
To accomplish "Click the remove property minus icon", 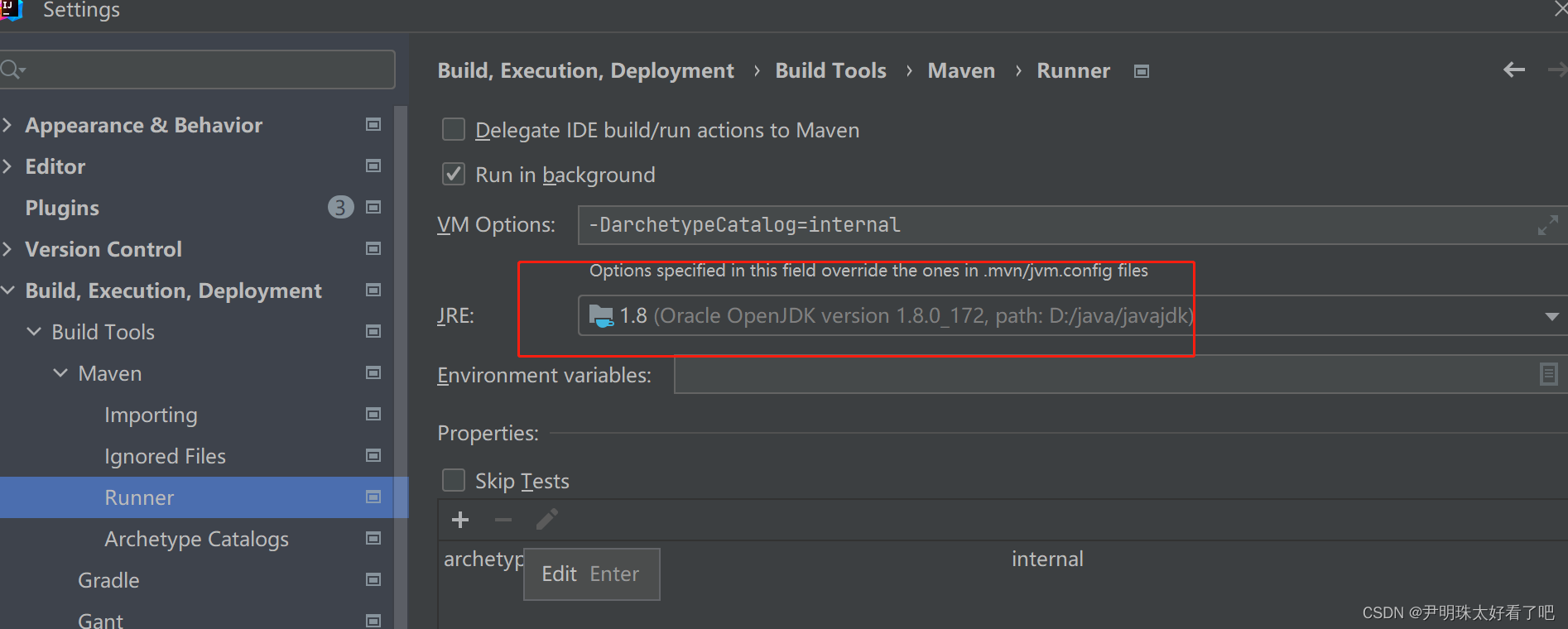I will [x=503, y=520].
